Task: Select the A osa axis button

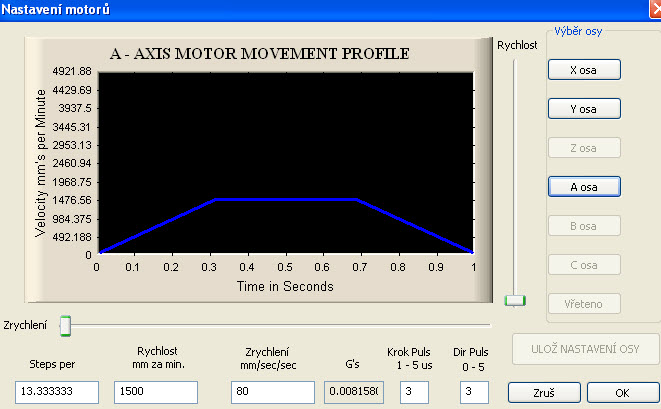Action: [x=584, y=187]
